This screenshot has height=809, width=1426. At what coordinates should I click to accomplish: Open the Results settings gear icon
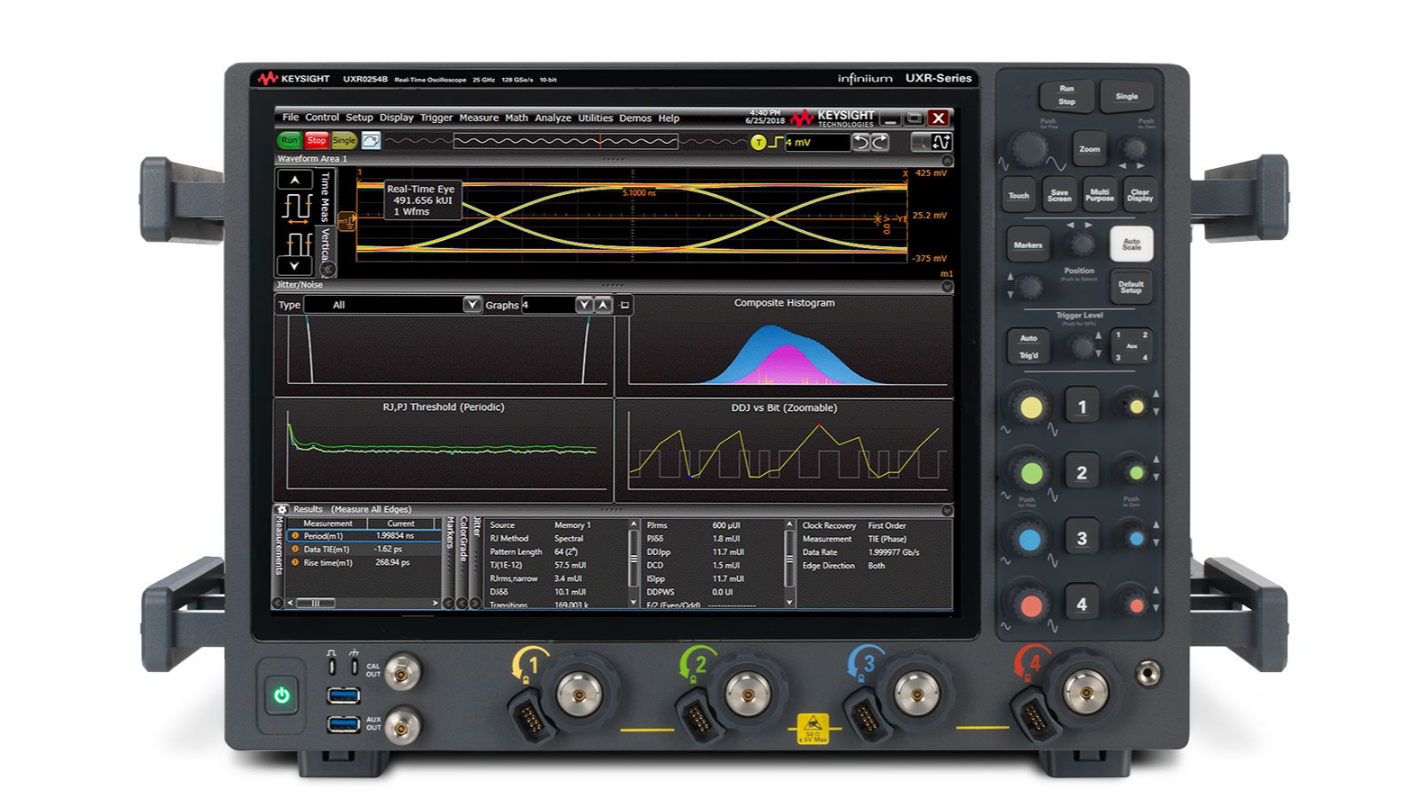tap(283, 510)
